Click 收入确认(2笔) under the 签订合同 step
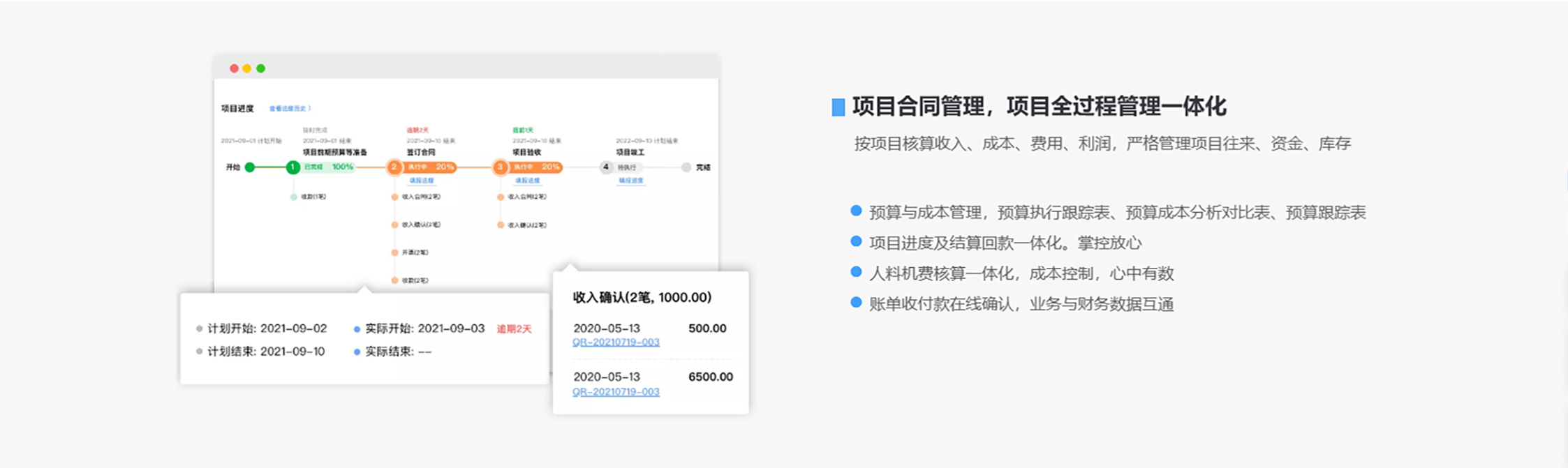 (421, 225)
